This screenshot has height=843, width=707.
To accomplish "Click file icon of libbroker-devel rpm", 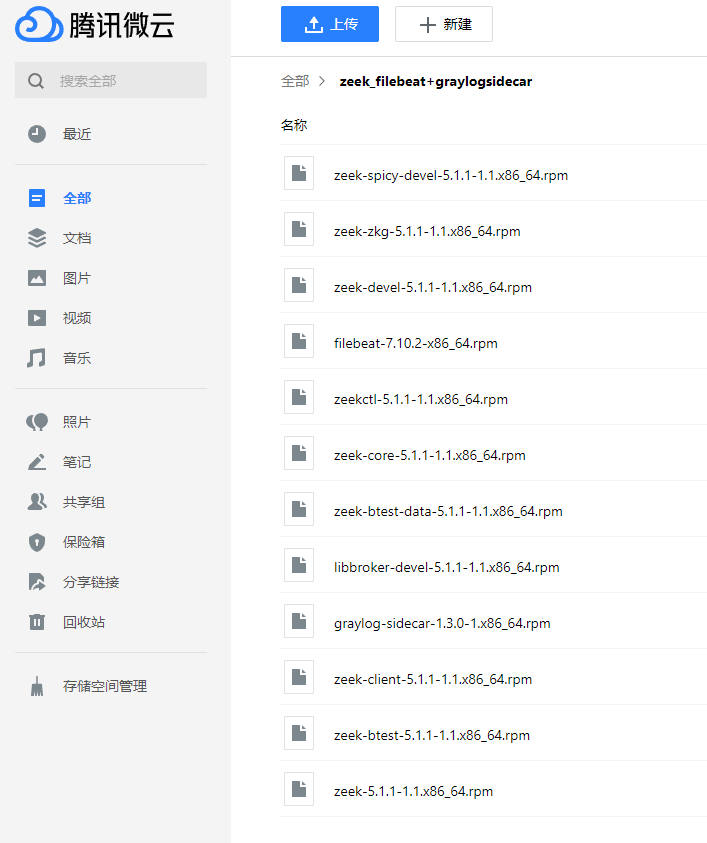I will click(299, 565).
